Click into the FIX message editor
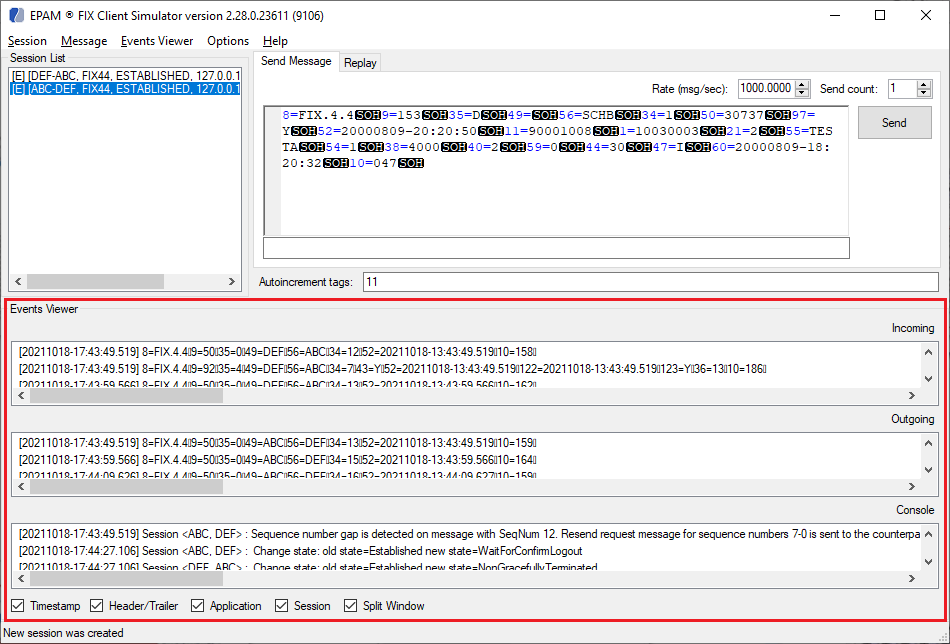Image resolution: width=950 pixels, height=644 pixels. coord(556,171)
